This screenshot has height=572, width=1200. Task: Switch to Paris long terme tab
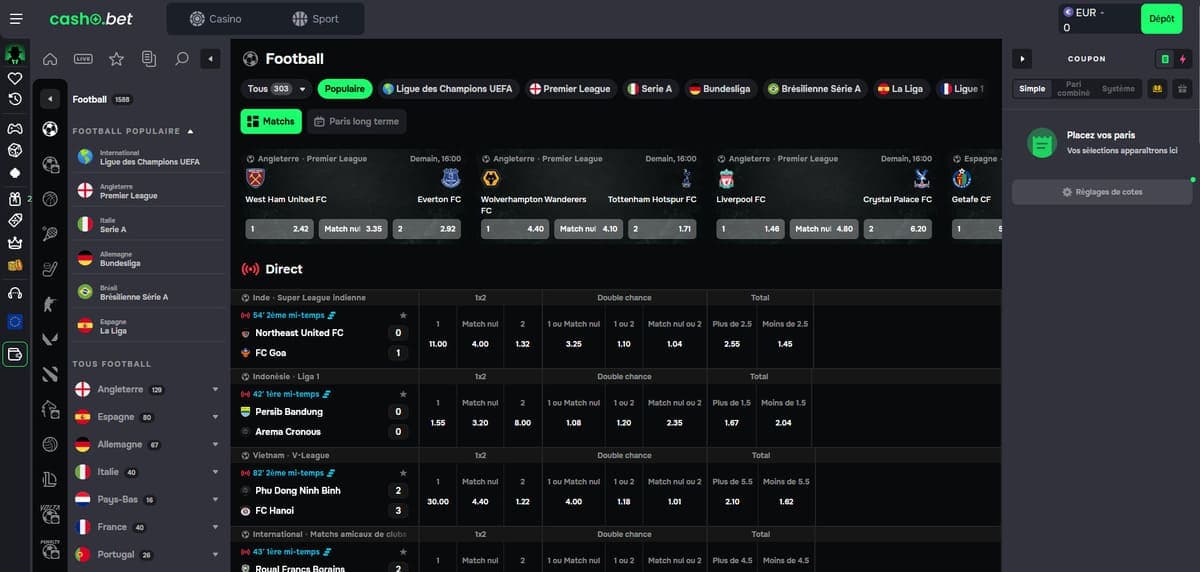356,122
